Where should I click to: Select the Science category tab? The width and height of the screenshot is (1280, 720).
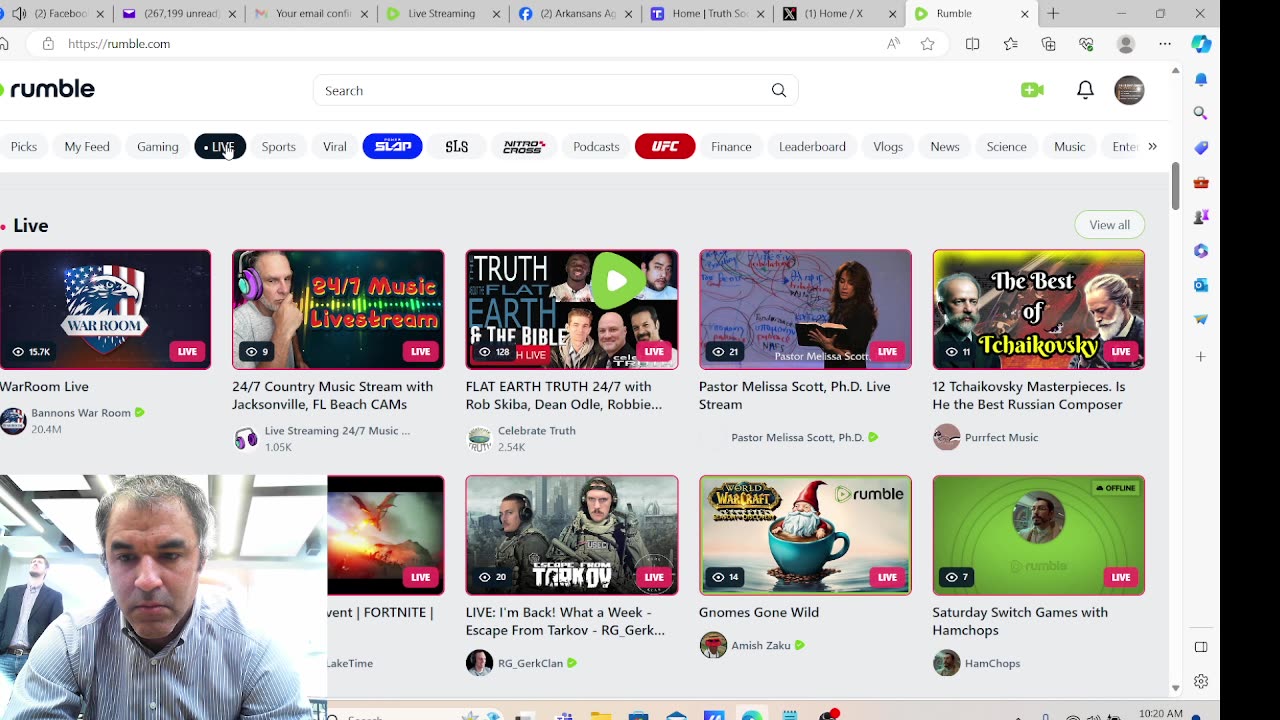click(1007, 146)
